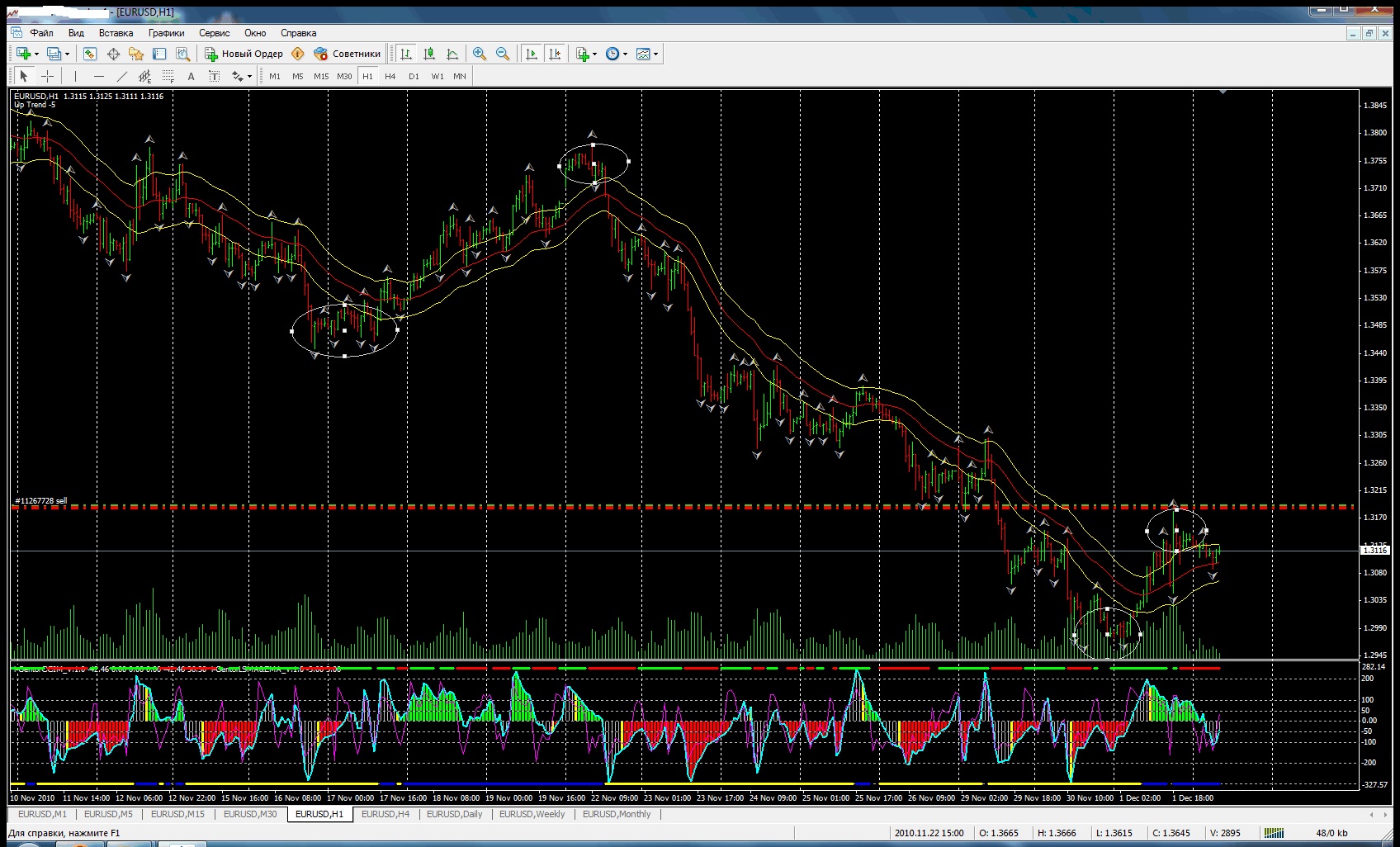Toggle Line Chart display mode

452,54
